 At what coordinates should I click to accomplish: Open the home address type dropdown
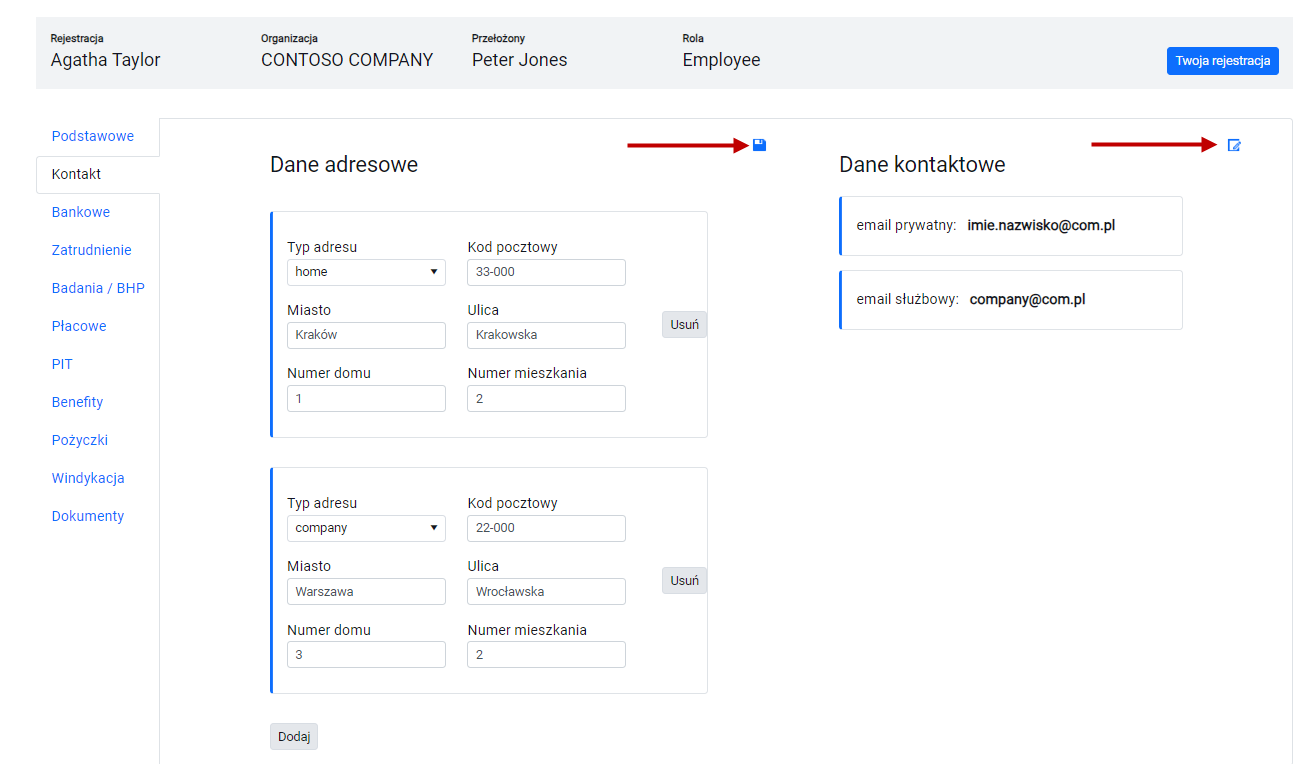coord(367,272)
